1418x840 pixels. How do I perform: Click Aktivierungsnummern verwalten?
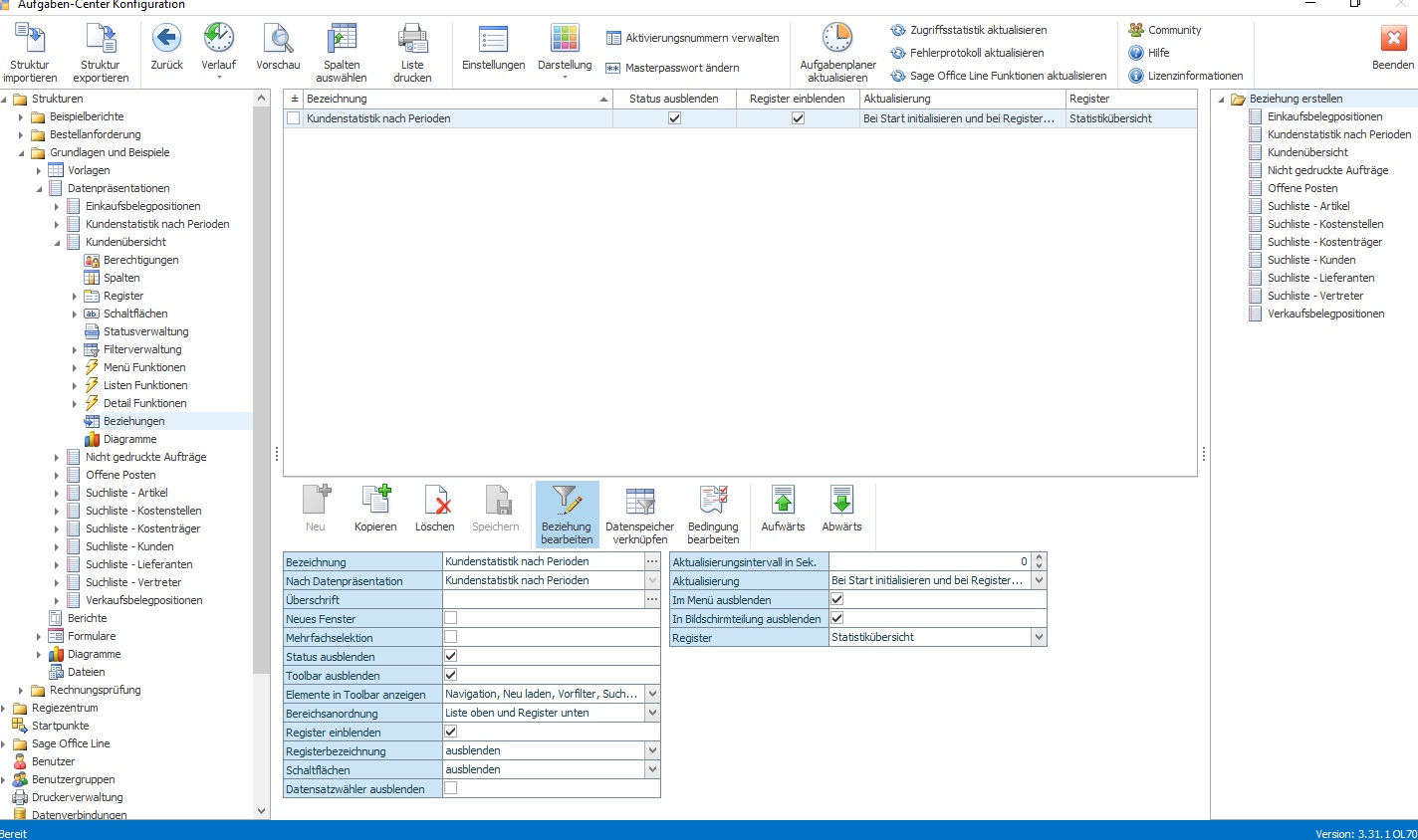tap(692, 38)
